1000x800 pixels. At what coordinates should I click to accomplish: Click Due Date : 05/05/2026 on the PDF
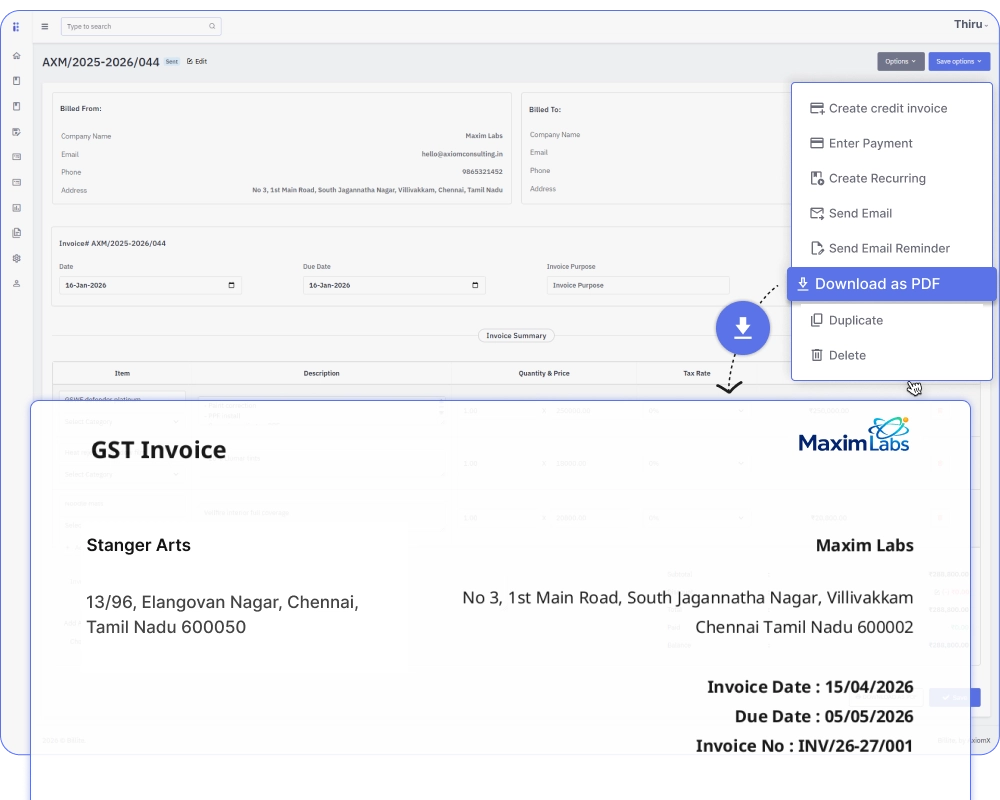click(824, 716)
